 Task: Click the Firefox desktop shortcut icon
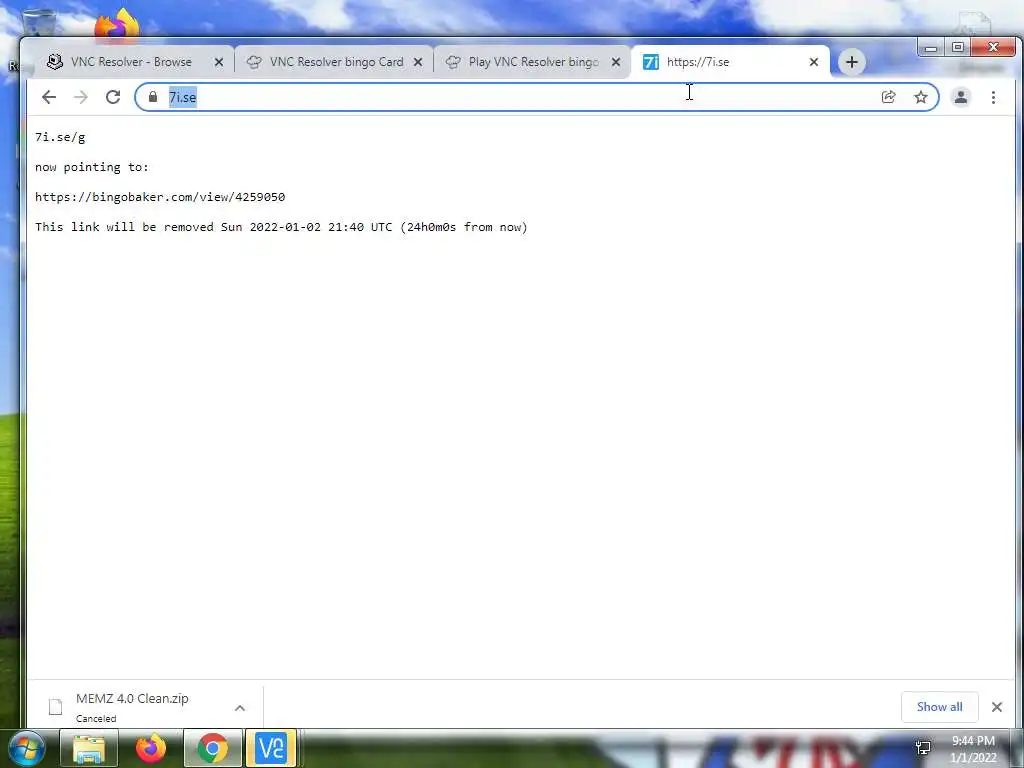tap(117, 24)
